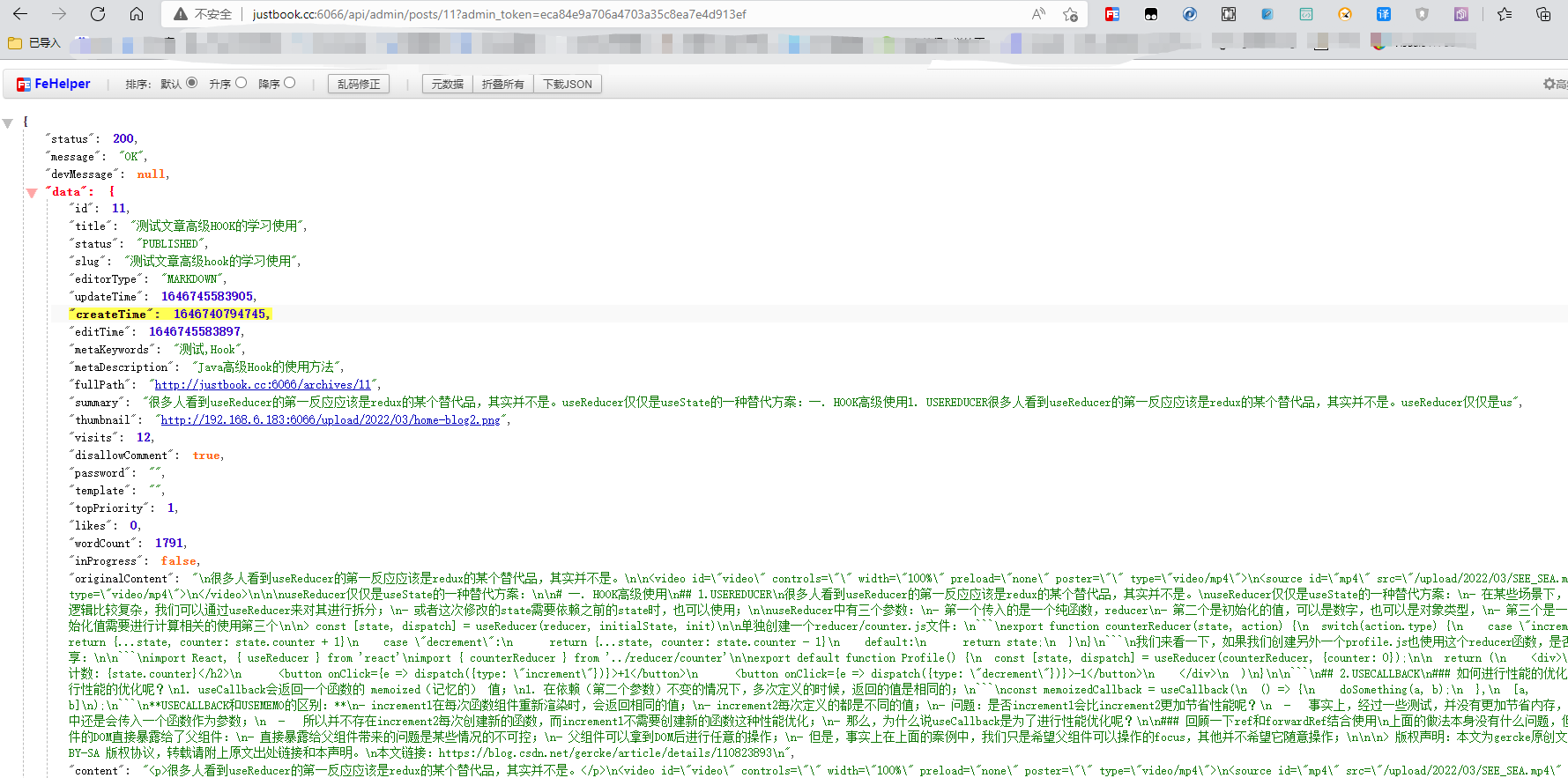Click the FeHelper logo in the toolbar
The image size is (1568, 778).
tap(54, 84)
